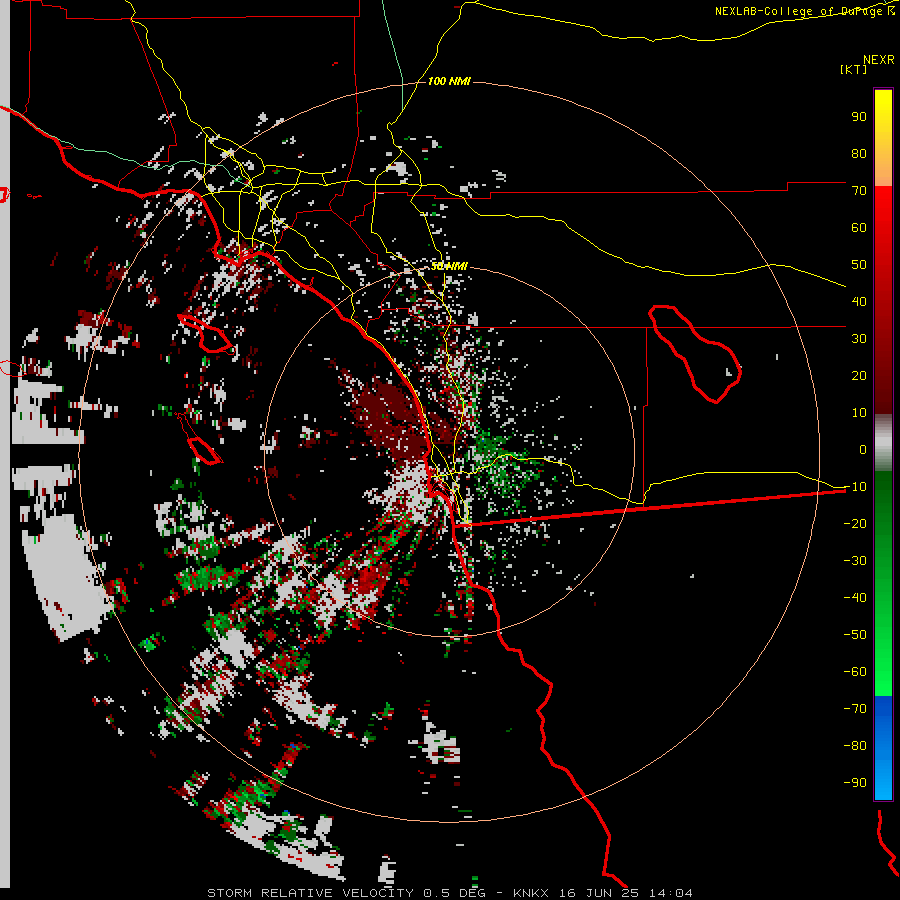Click the -30 value on the velocity scale
Viewport: 900px width, 900px height.
(x=855, y=561)
